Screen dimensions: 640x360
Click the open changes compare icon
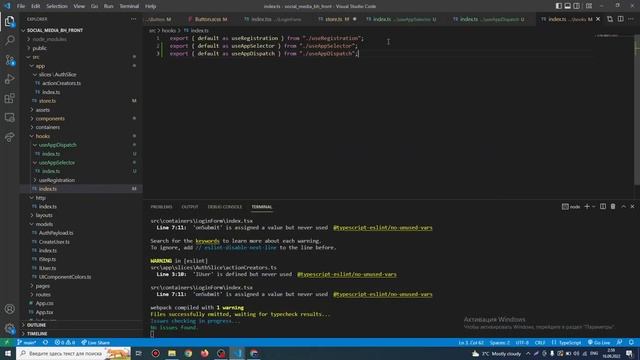click(x=610, y=19)
